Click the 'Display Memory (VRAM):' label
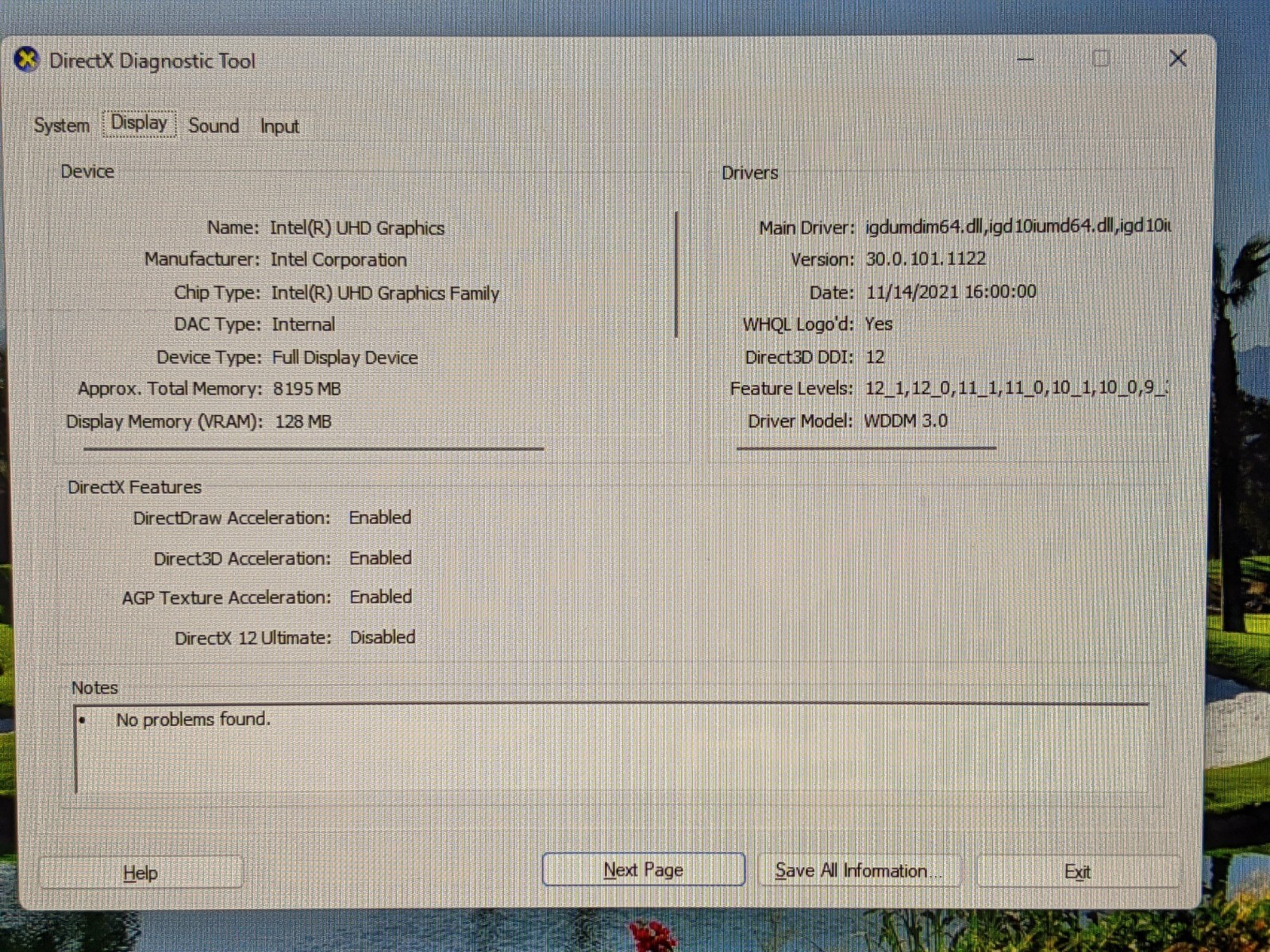This screenshot has width=1270, height=952. pos(164,421)
